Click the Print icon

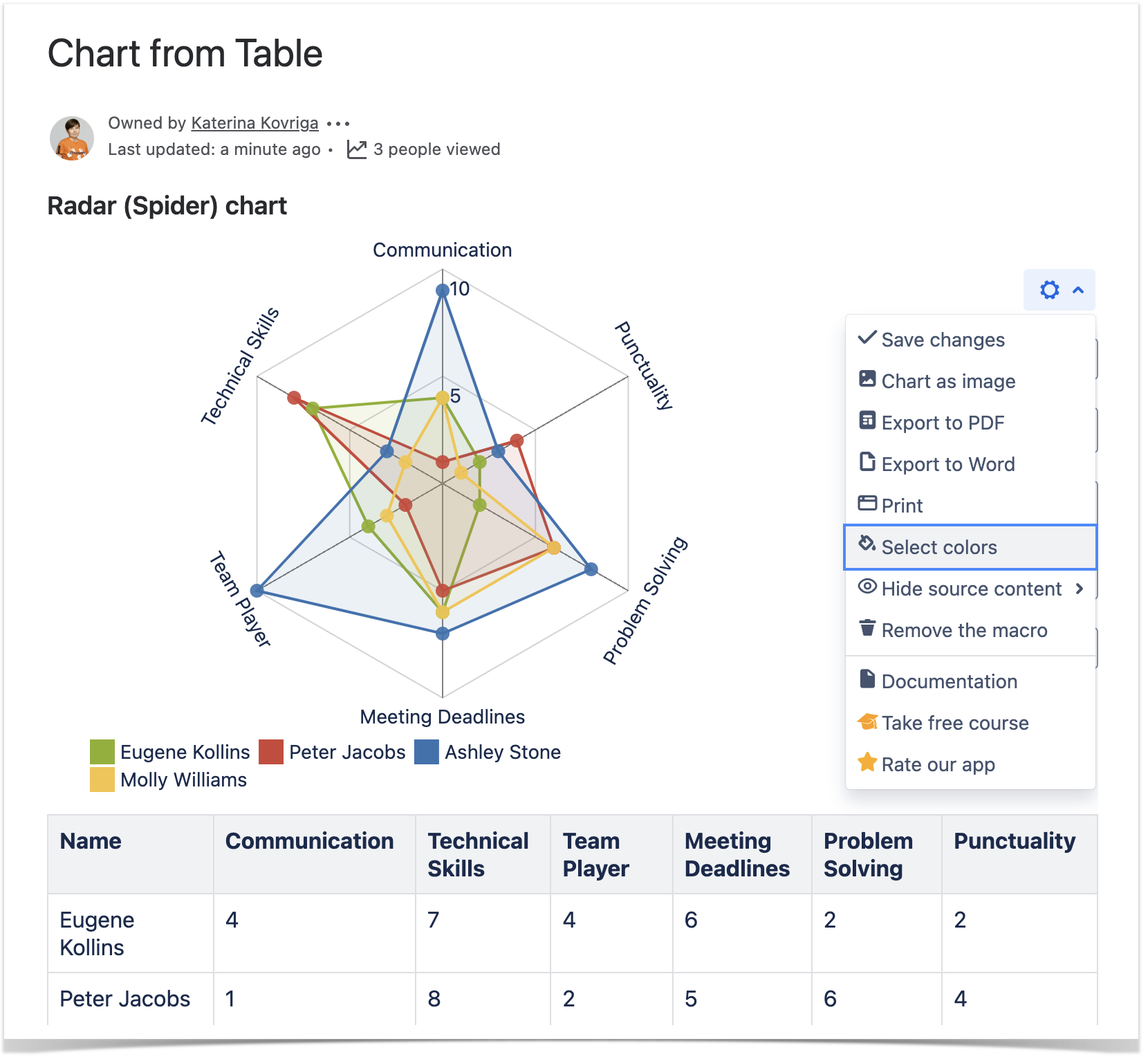pyautogui.click(x=867, y=504)
